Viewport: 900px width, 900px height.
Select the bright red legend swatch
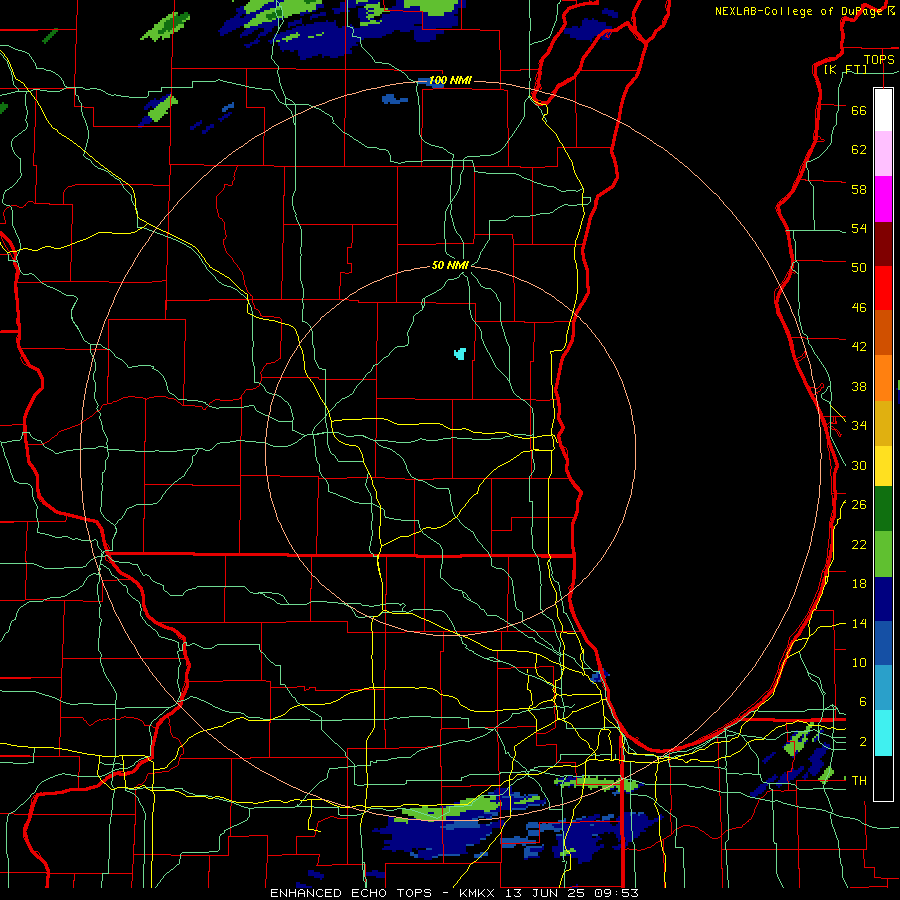[883, 288]
